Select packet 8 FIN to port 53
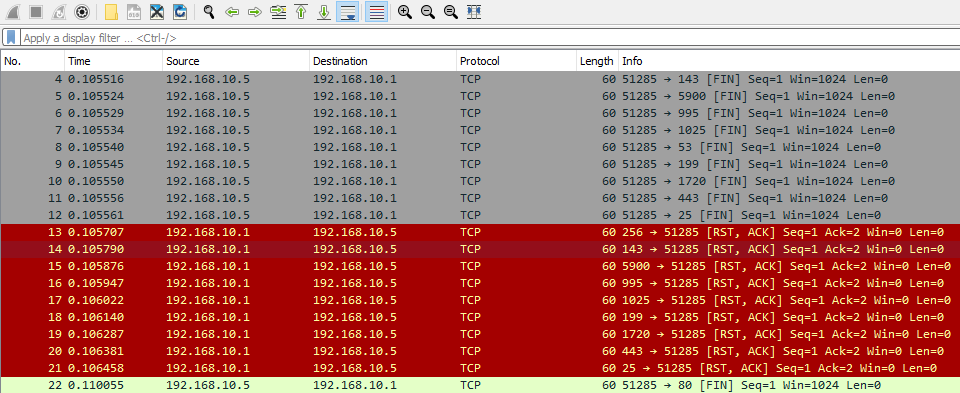This screenshot has height=393, width=960. tap(480, 147)
